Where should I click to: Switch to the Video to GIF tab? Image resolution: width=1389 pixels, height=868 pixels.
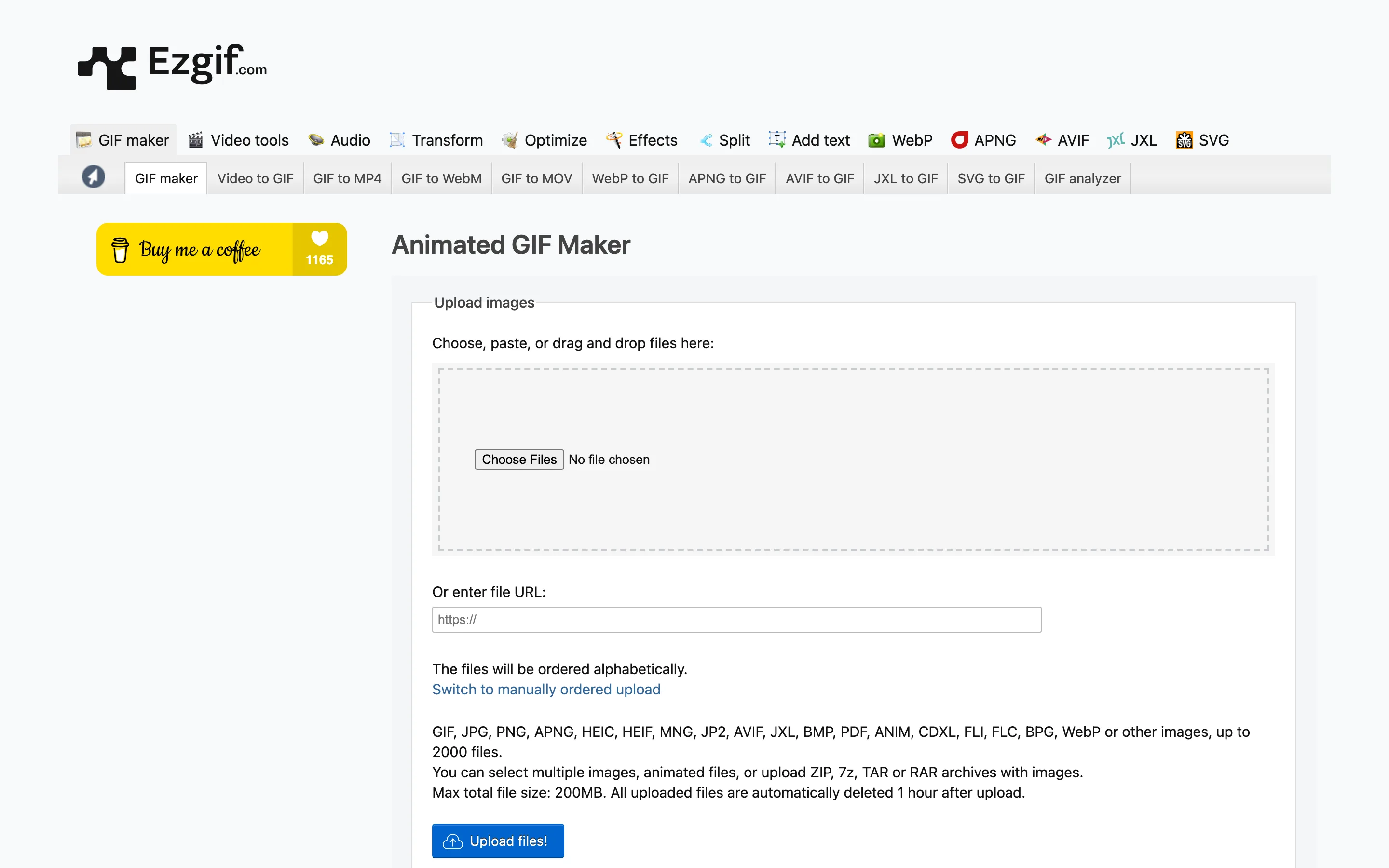pos(256,178)
